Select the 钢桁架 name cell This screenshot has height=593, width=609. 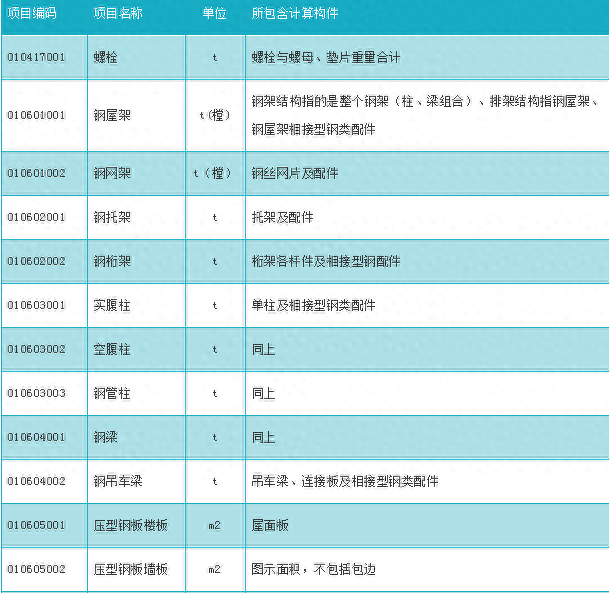(x=112, y=261)
